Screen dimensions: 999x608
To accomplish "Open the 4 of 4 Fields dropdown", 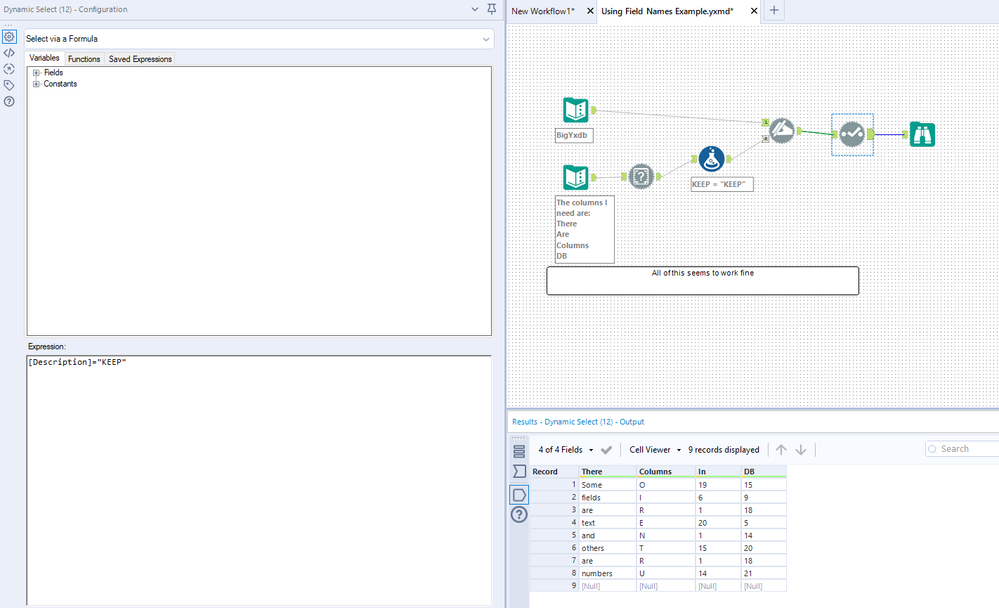I will [566, 450].
